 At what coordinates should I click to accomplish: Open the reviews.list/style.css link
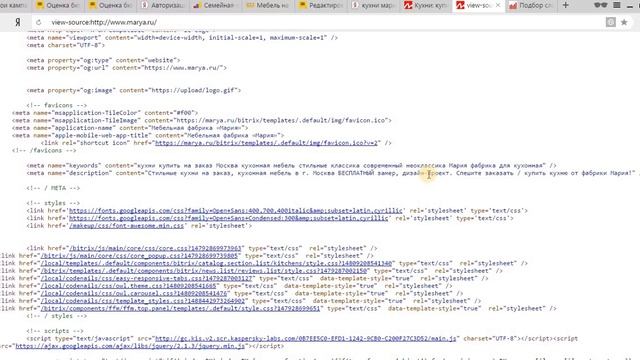tap(204, 271)
